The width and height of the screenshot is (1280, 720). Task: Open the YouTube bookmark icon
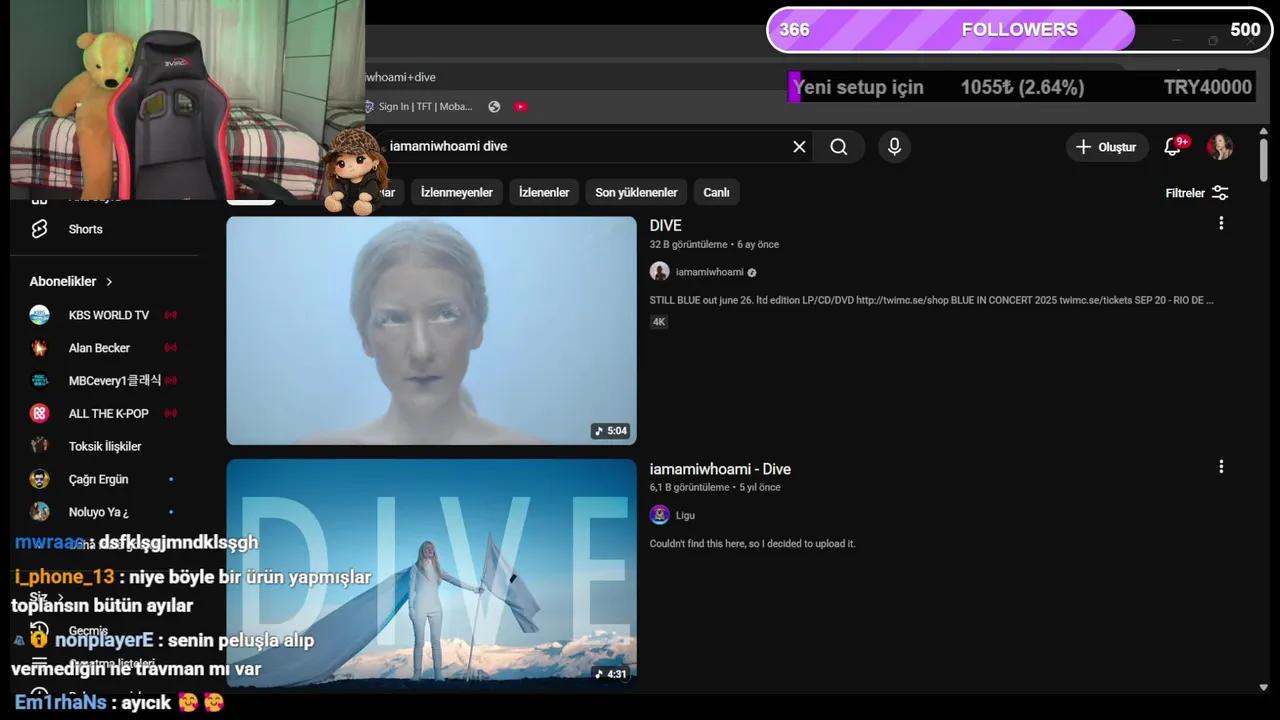[x=521, y=107]
